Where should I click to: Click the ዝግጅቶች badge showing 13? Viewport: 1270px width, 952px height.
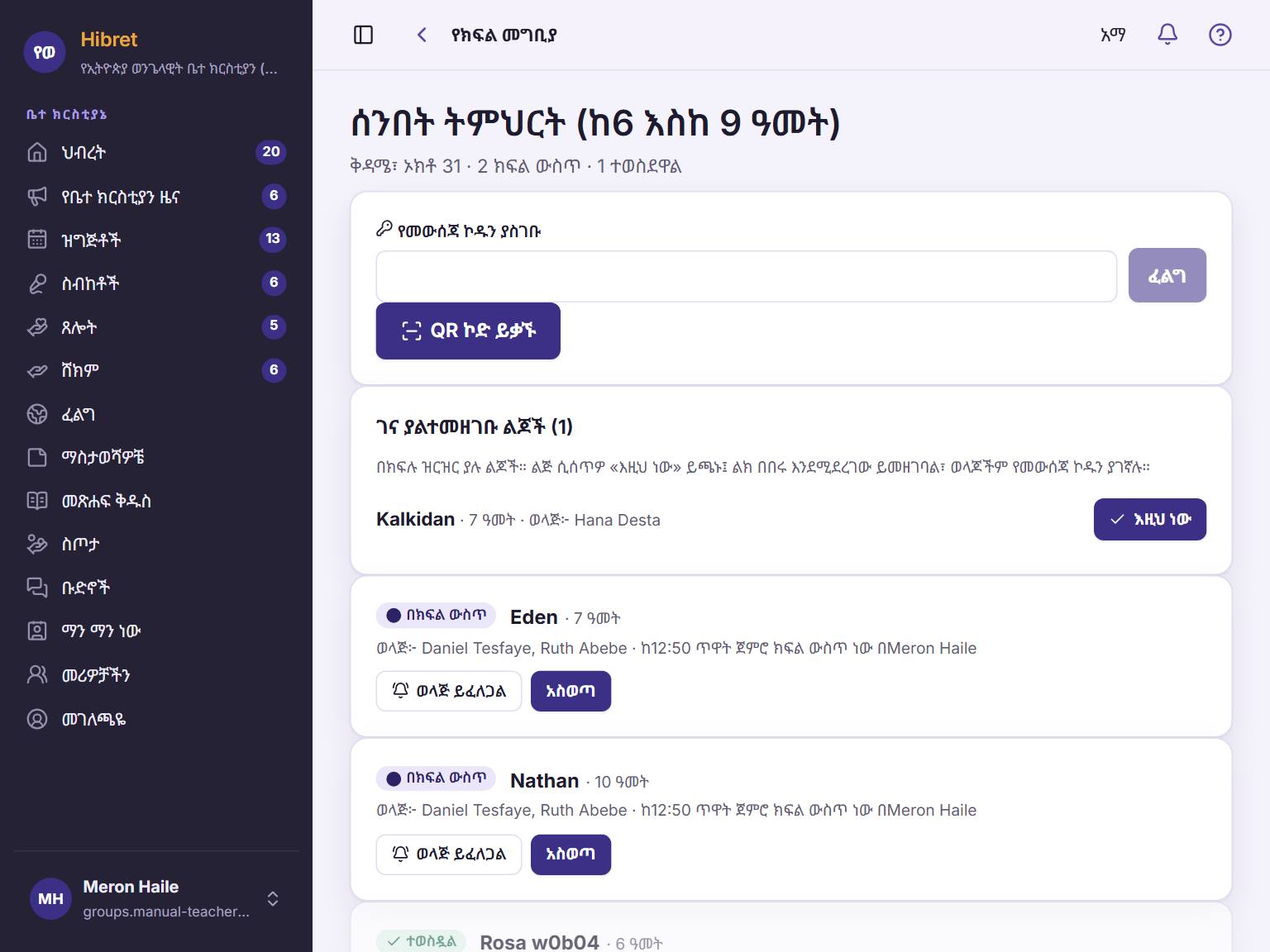[x=273, y=240]
